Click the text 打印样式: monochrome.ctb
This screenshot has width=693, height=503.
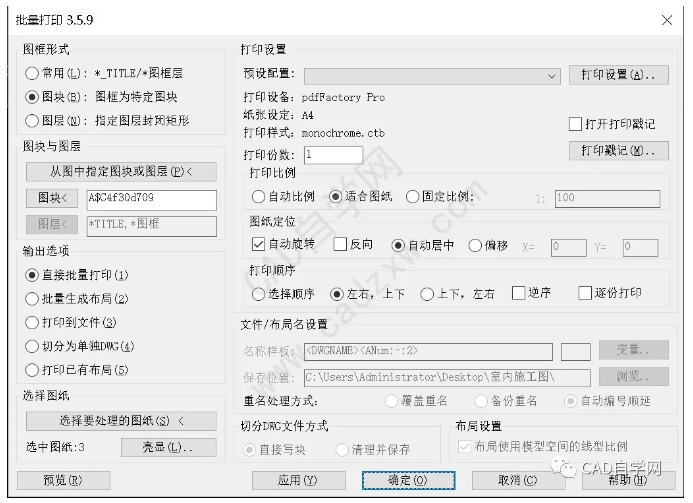(314, 133)
